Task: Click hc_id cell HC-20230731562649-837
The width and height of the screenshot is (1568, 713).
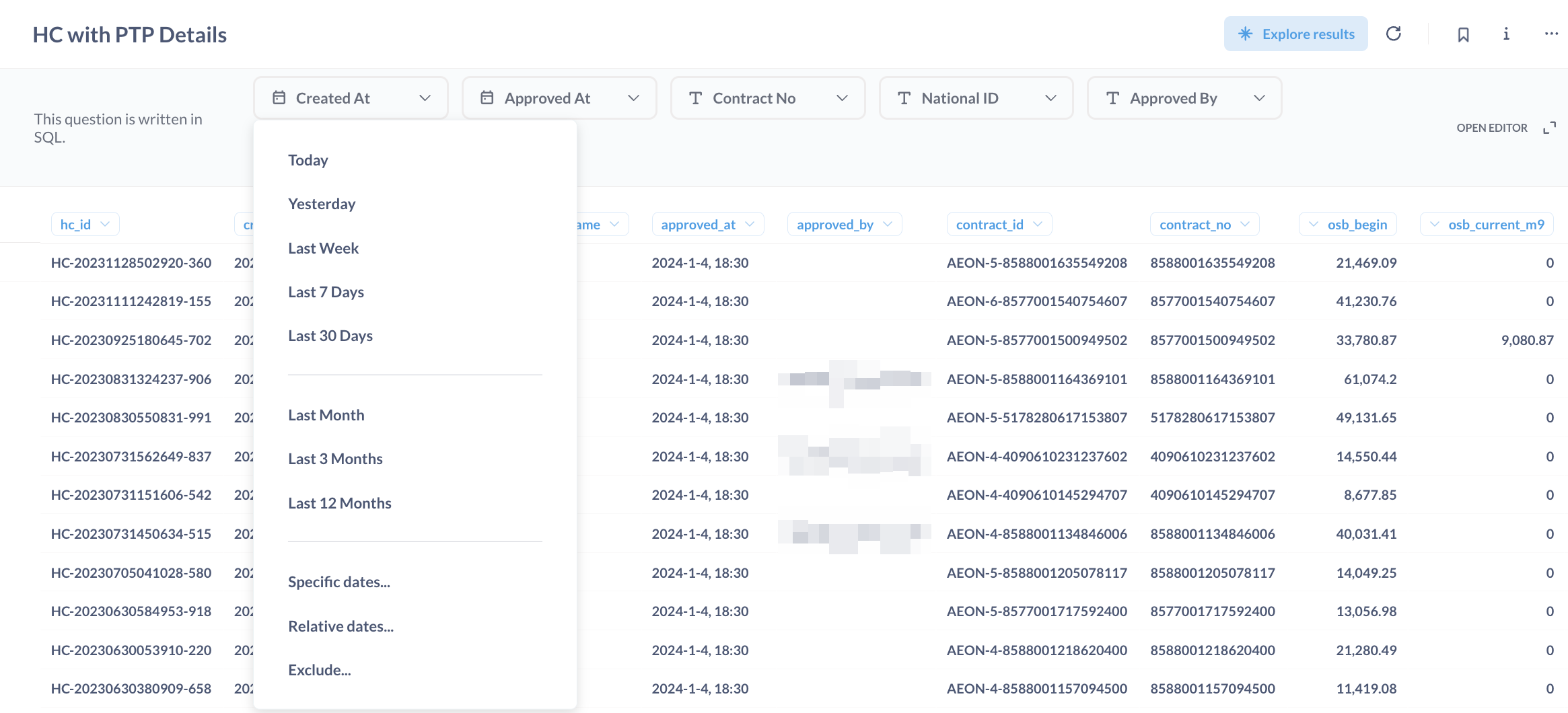Action: click(x=131, y=457)
